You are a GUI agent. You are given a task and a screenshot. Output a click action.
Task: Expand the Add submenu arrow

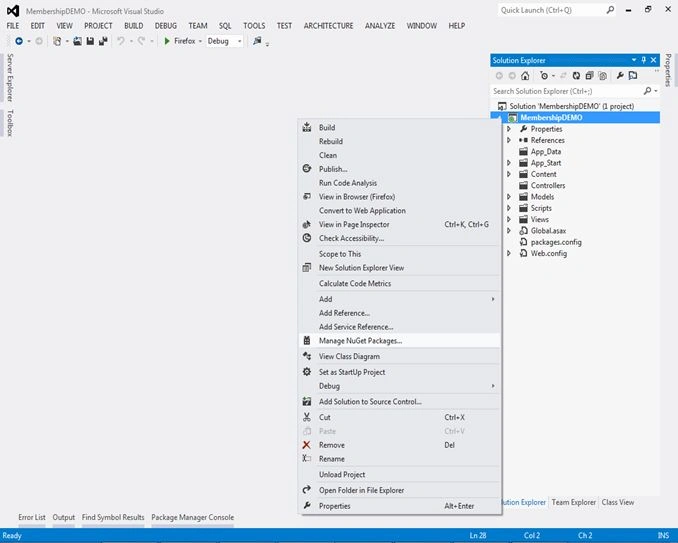pos(493,299)
